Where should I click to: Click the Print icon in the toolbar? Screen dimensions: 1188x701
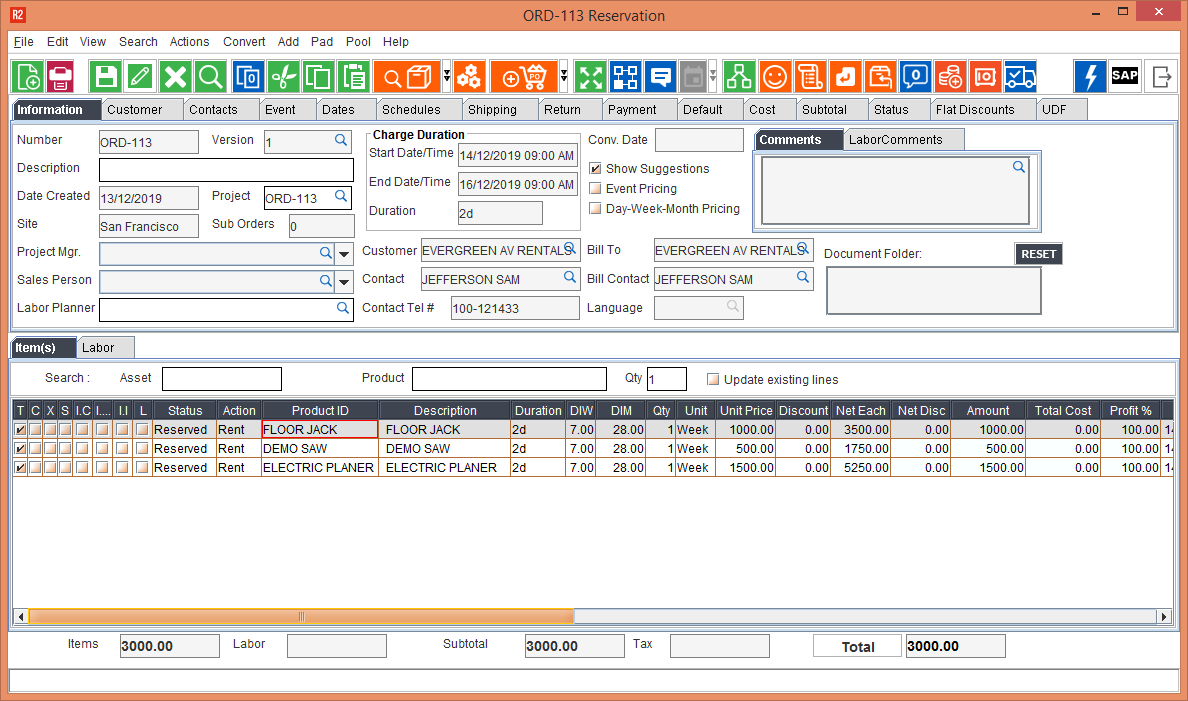pyautogui.click(x=60, y=77)
